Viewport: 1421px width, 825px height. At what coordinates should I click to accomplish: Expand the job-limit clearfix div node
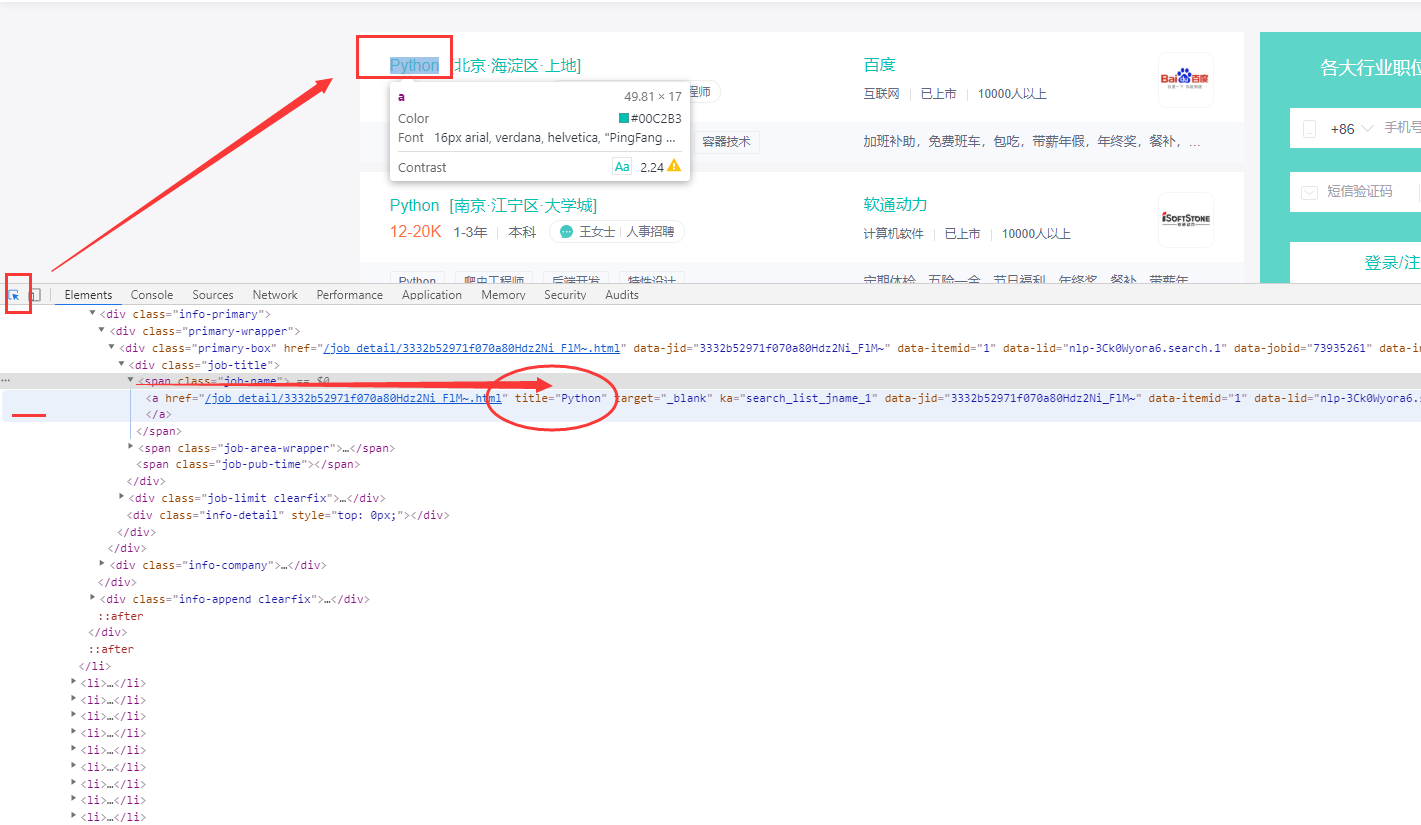point(122,497)
